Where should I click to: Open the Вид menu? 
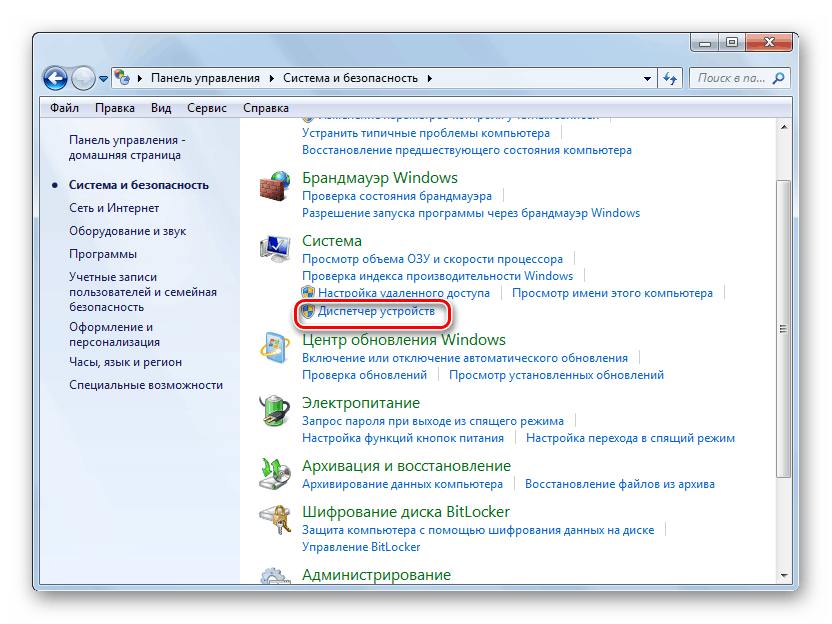point(161,108)
